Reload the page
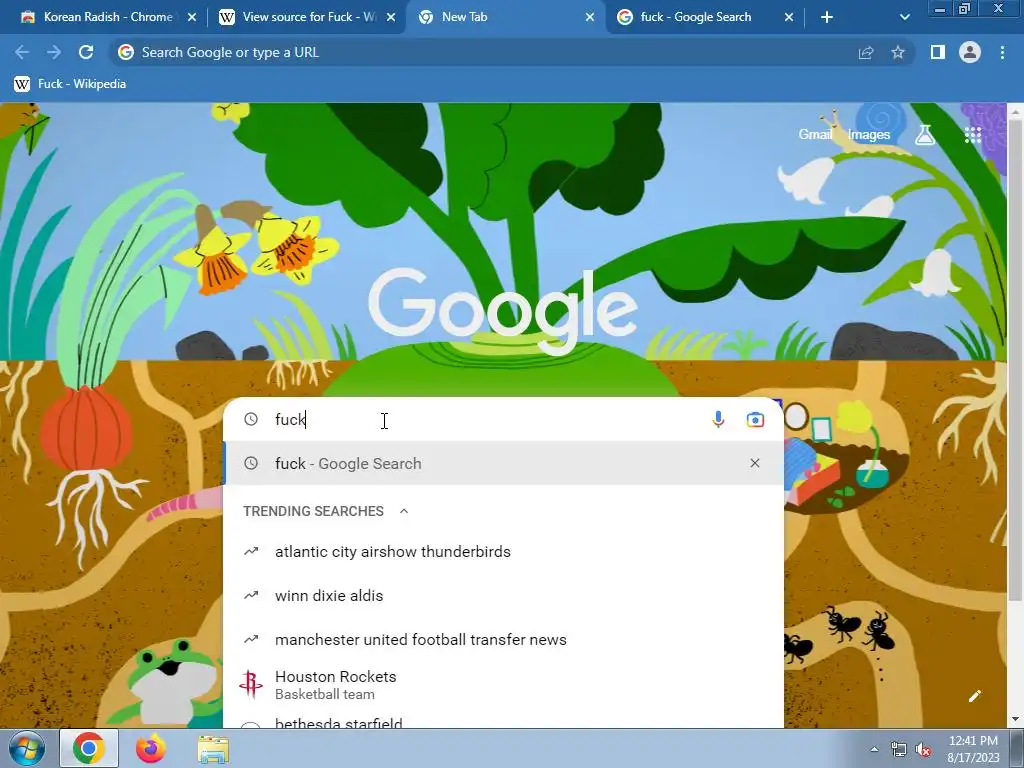 coord(86,52)
